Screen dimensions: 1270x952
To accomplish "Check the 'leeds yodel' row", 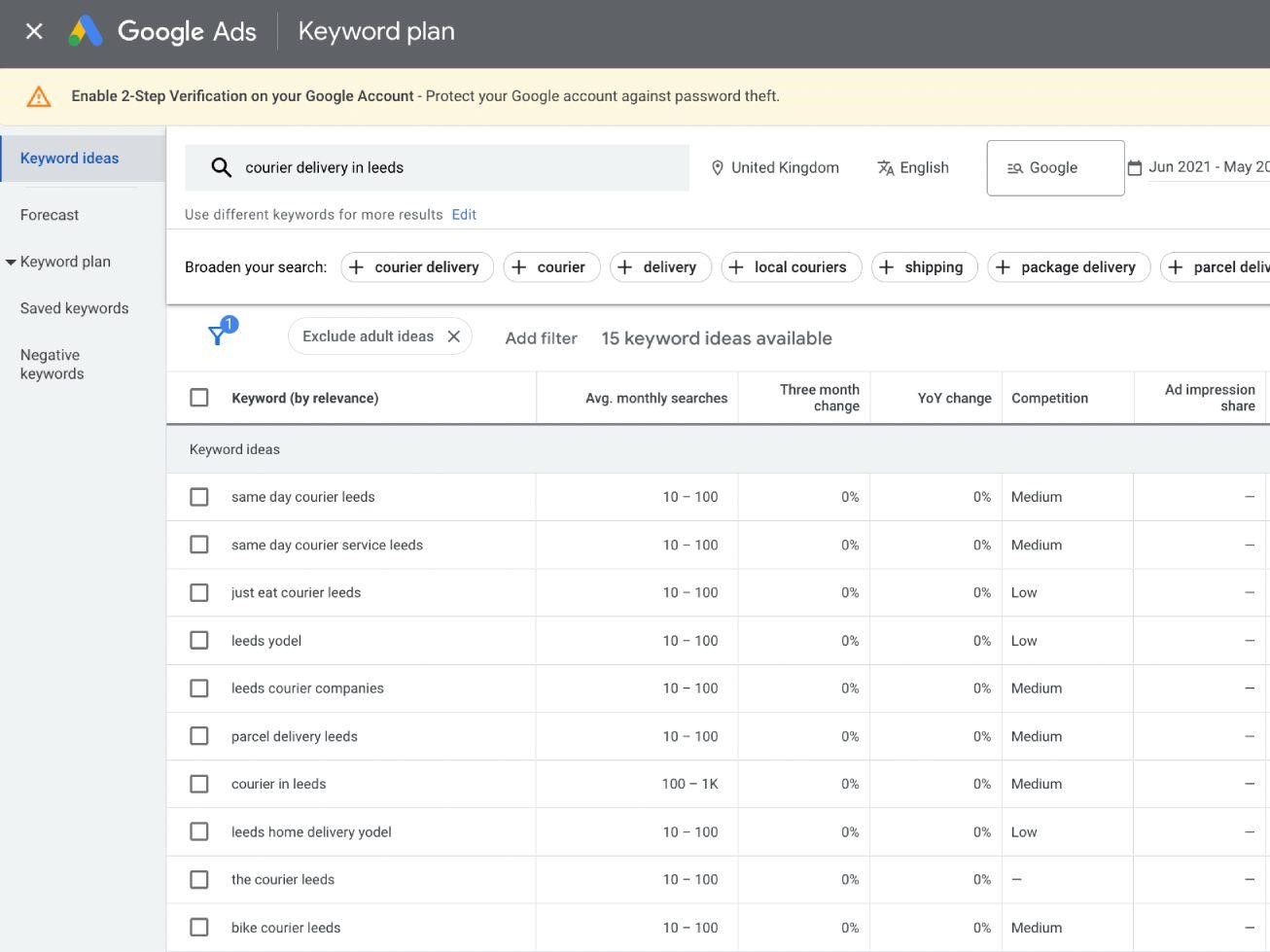I will (x=199, y=641).
